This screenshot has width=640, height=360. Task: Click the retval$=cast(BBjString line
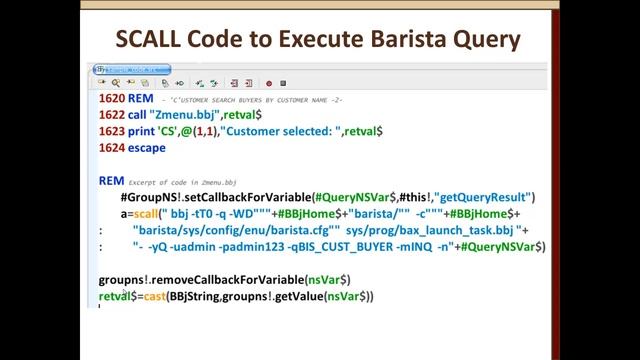(x=236, y=296)
